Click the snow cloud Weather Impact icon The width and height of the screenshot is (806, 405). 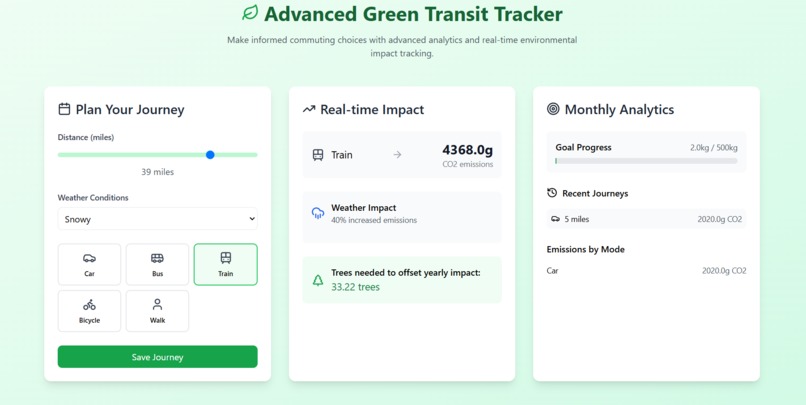318,213
